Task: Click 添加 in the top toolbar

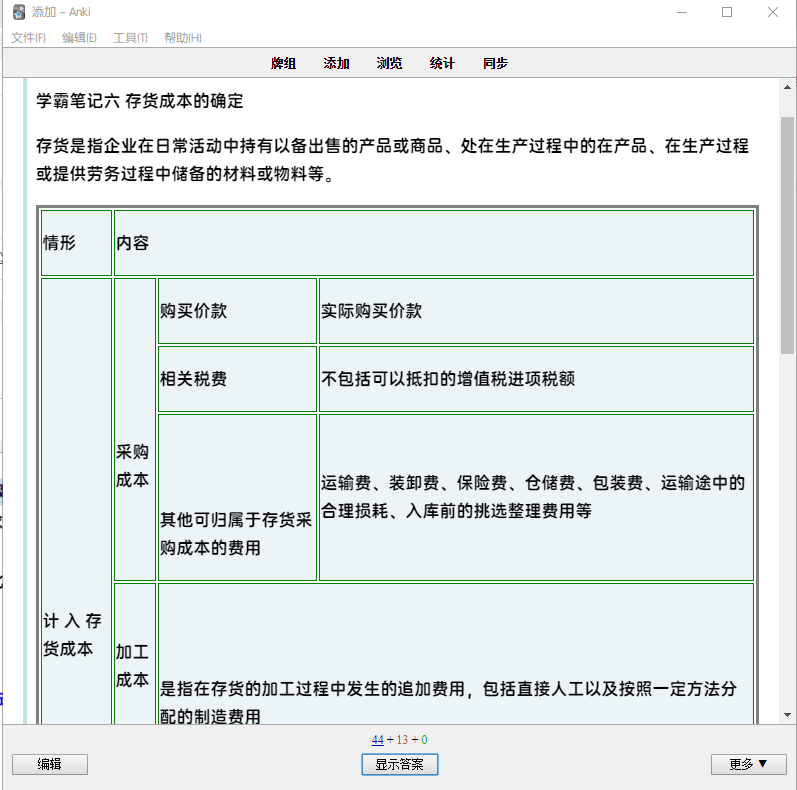Action: pos(336,63)
